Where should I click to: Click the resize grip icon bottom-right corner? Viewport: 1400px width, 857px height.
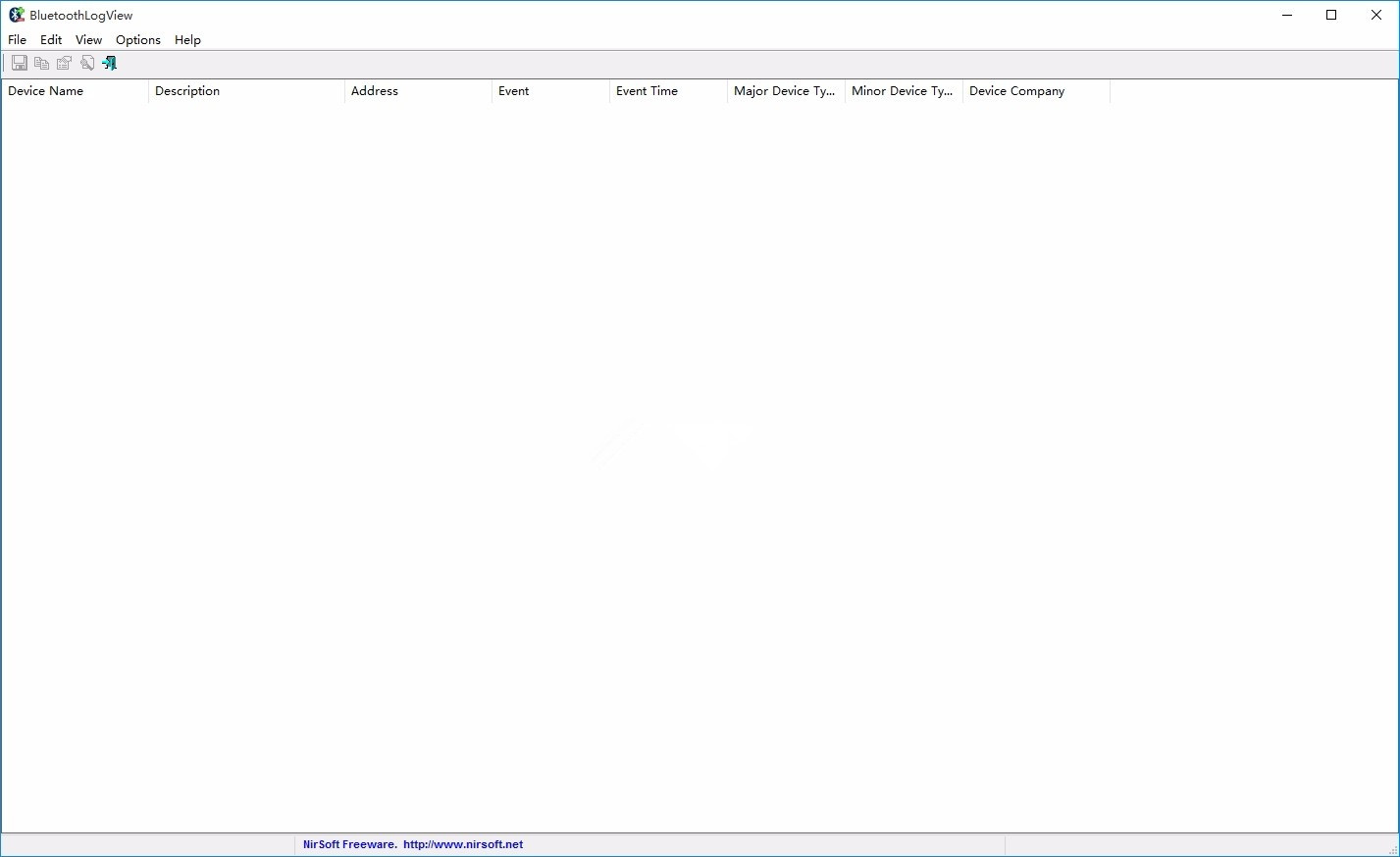1393,851
